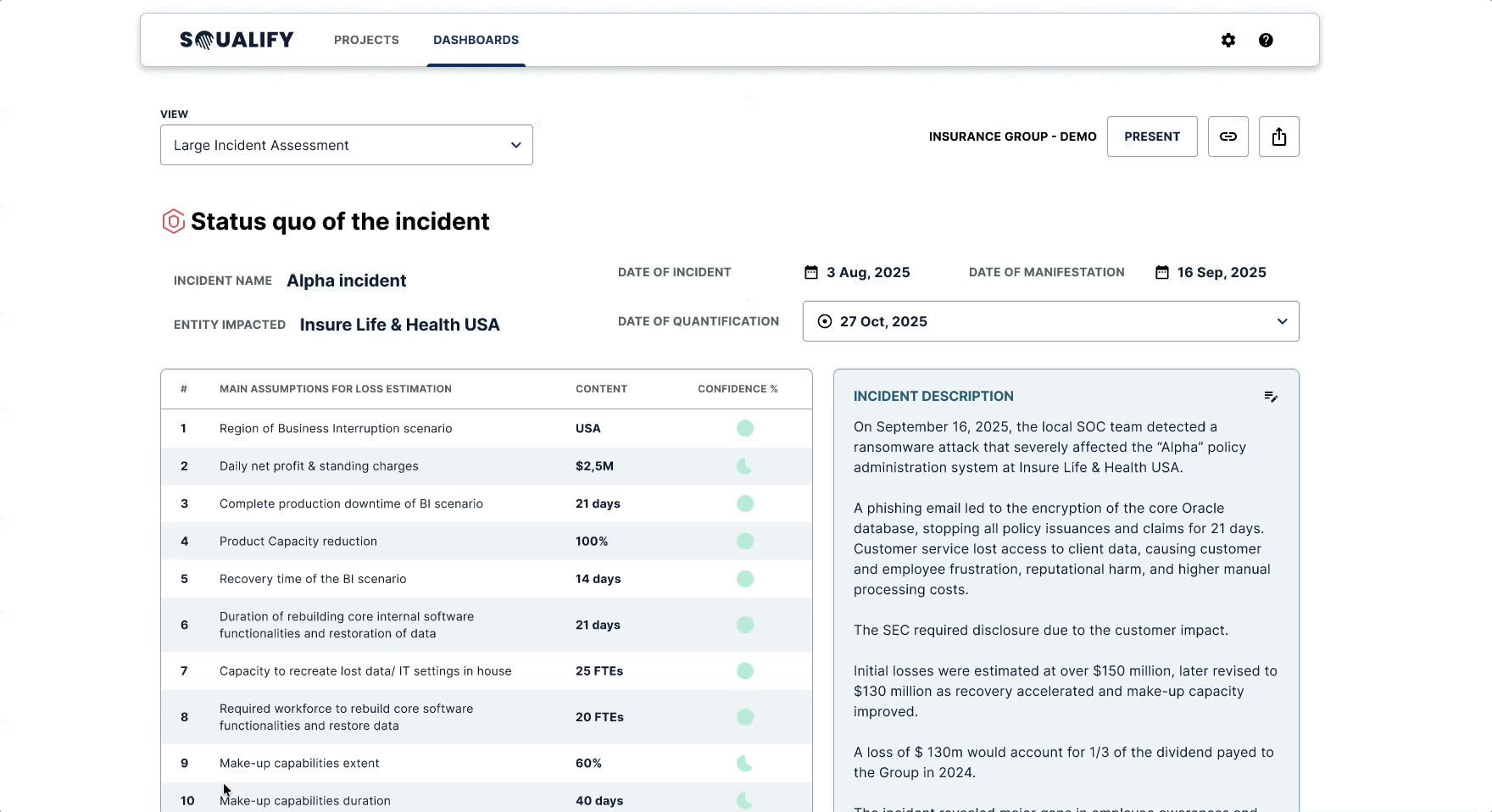Click the Complete production downtime of BI scenario row

point(487,503)
